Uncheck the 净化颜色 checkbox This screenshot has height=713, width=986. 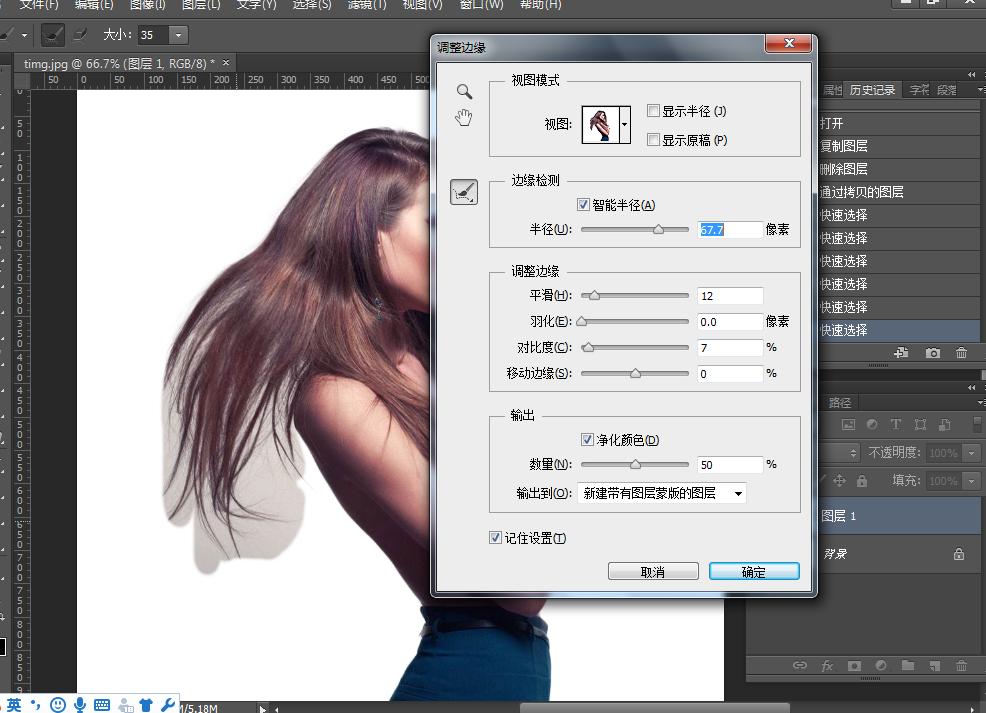pos(587,440)
